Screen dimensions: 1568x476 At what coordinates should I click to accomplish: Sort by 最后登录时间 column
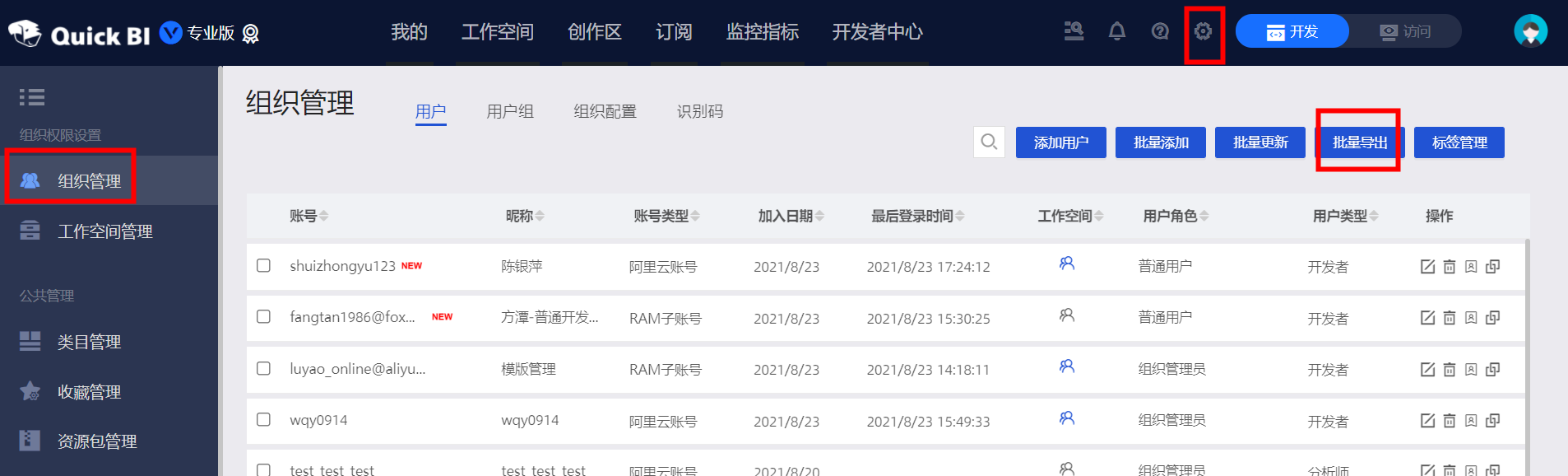pos(960,216)
